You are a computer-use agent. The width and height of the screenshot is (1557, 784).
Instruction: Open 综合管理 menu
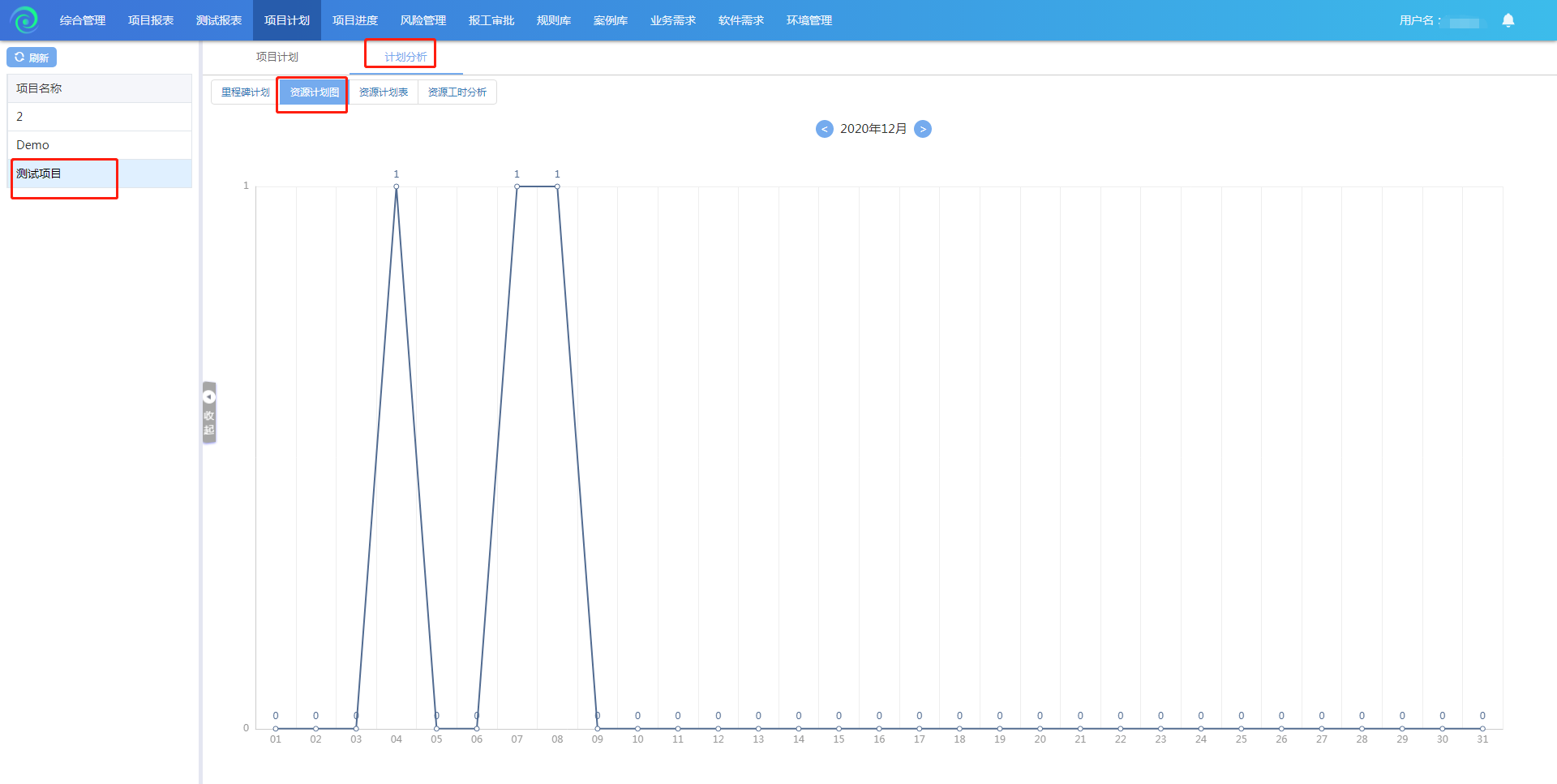tap(83, 20)
